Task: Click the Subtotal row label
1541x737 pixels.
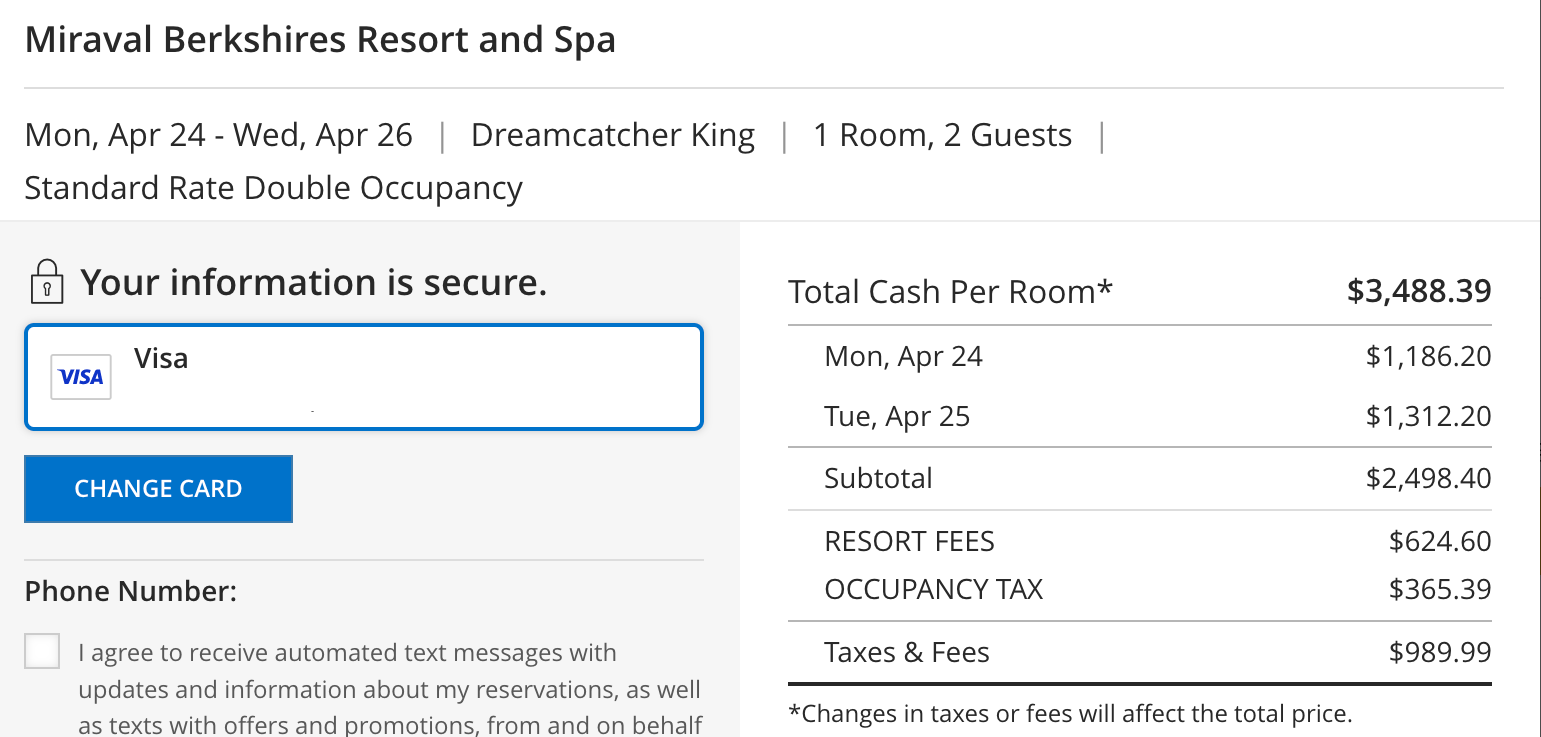Action: [x=878, y=478]
